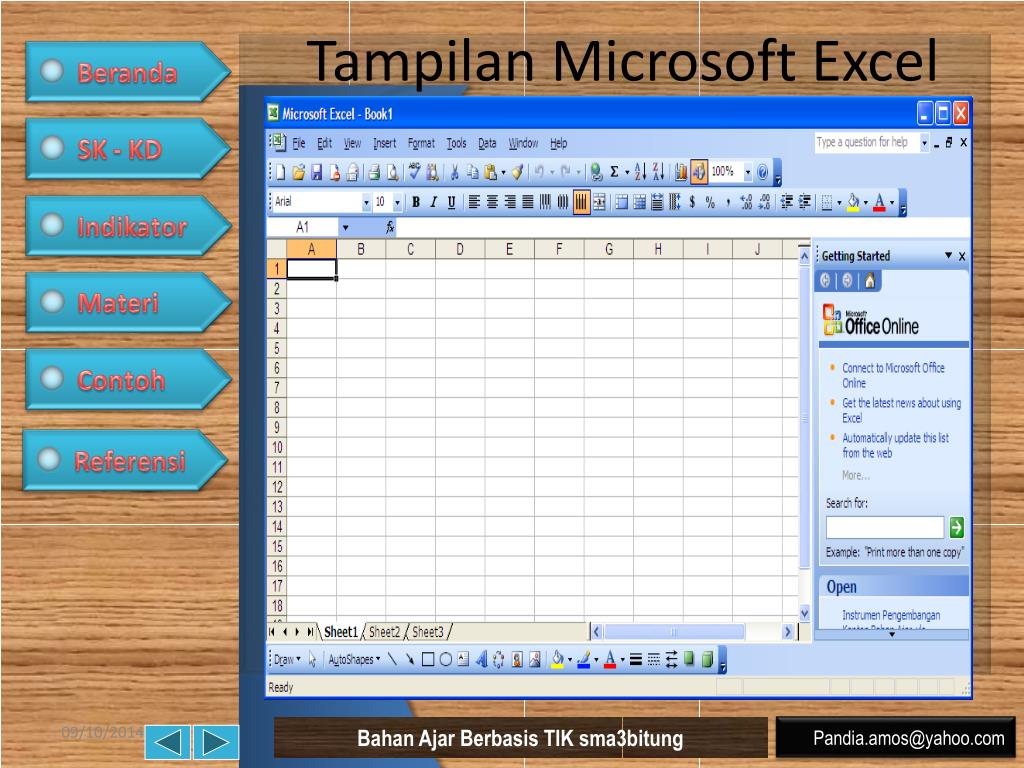
Task: Click the Cut scissors icon
Action: (x=454, y=172)
